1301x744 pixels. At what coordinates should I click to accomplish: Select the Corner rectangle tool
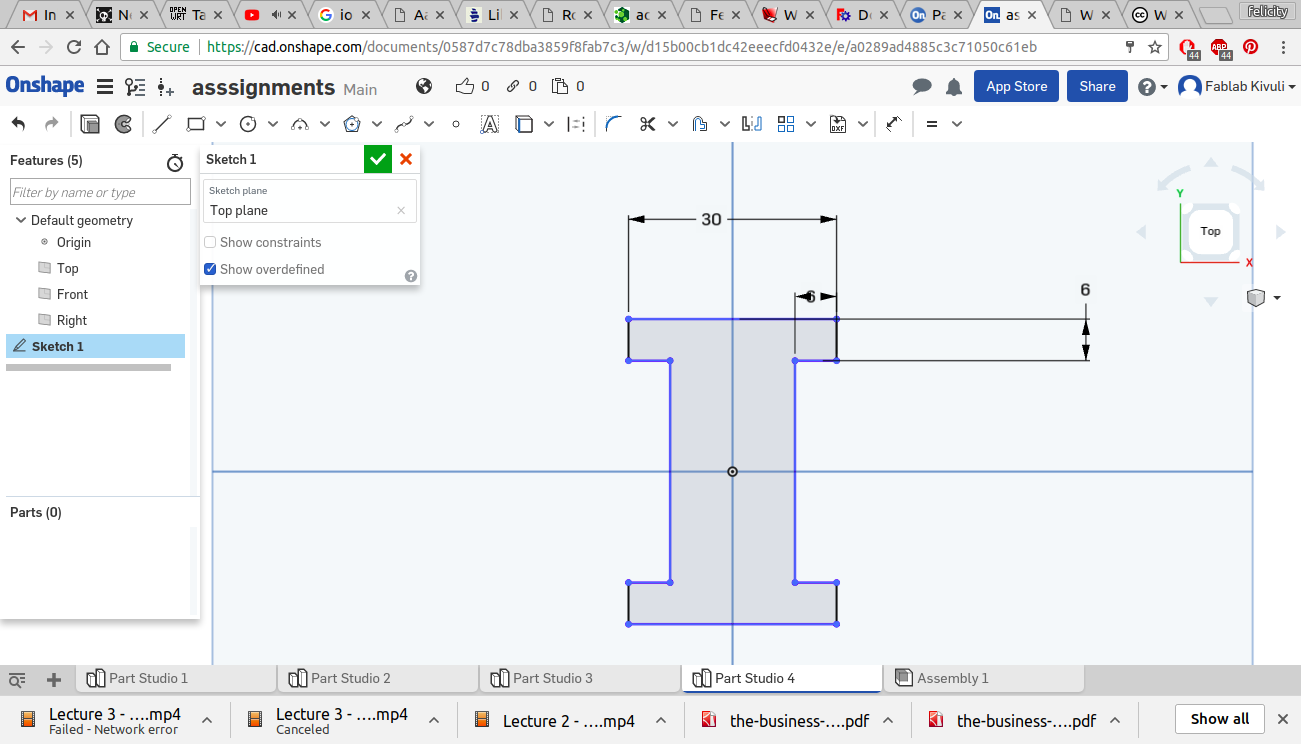point(196,124)
